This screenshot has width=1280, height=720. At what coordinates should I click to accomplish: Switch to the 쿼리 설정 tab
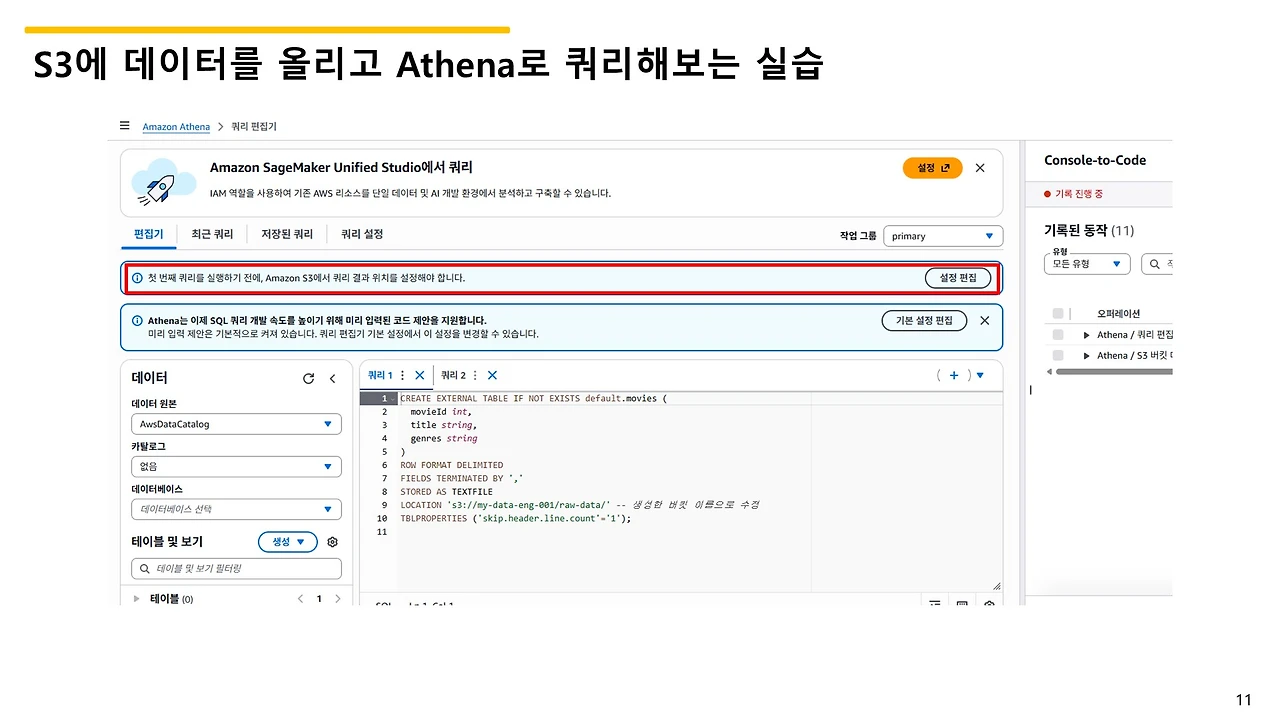[362, 234]
